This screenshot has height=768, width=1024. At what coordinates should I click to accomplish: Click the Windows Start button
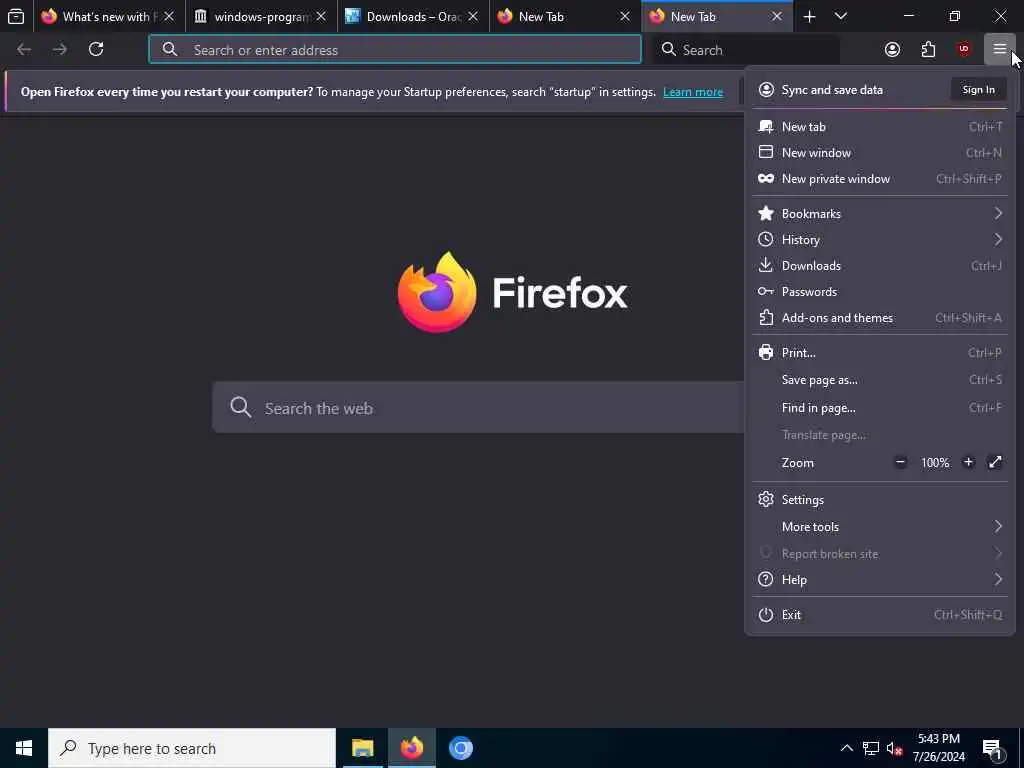point(24,748)
